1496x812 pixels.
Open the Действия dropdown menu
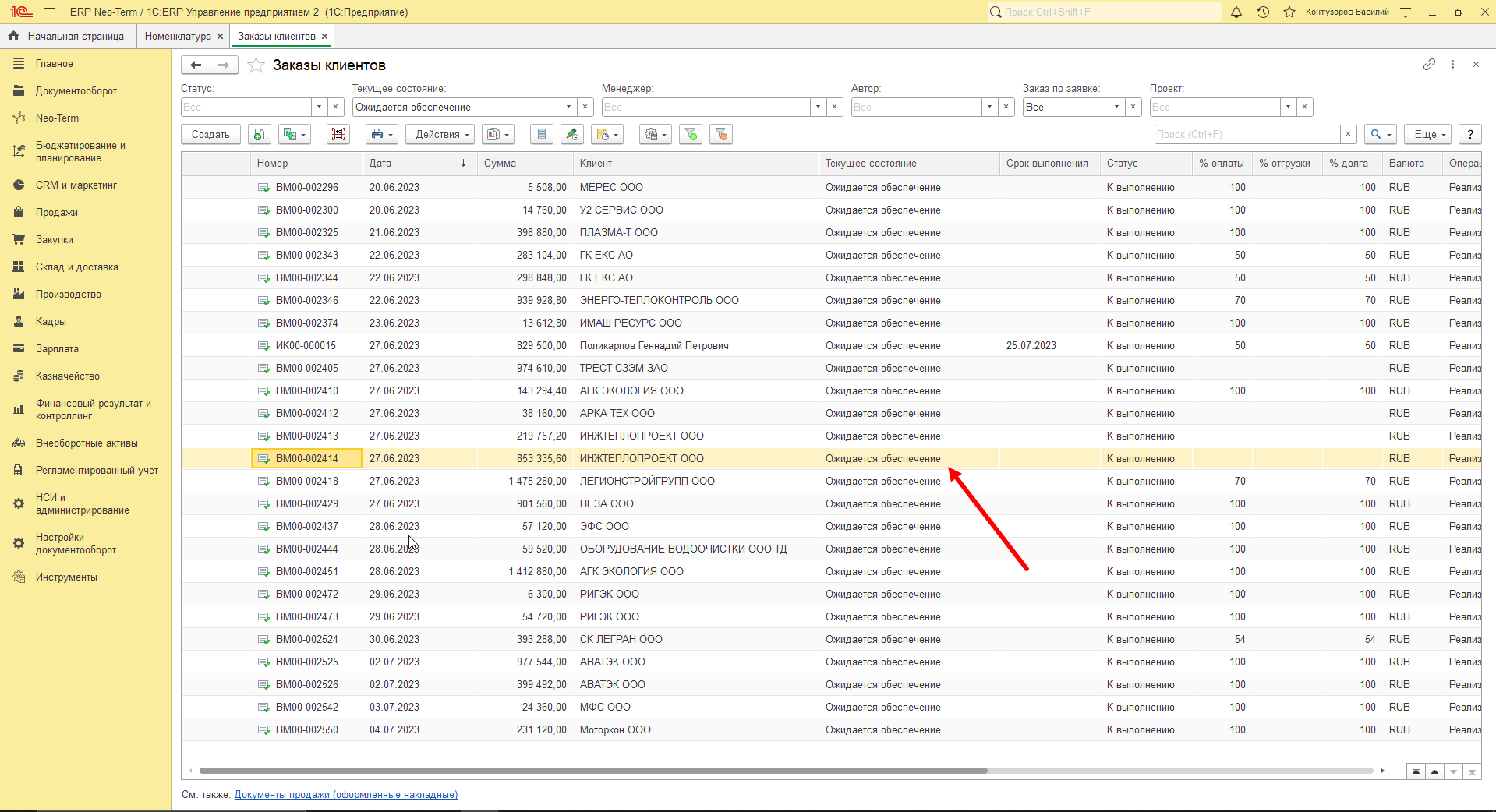click(x=442, y=135)
